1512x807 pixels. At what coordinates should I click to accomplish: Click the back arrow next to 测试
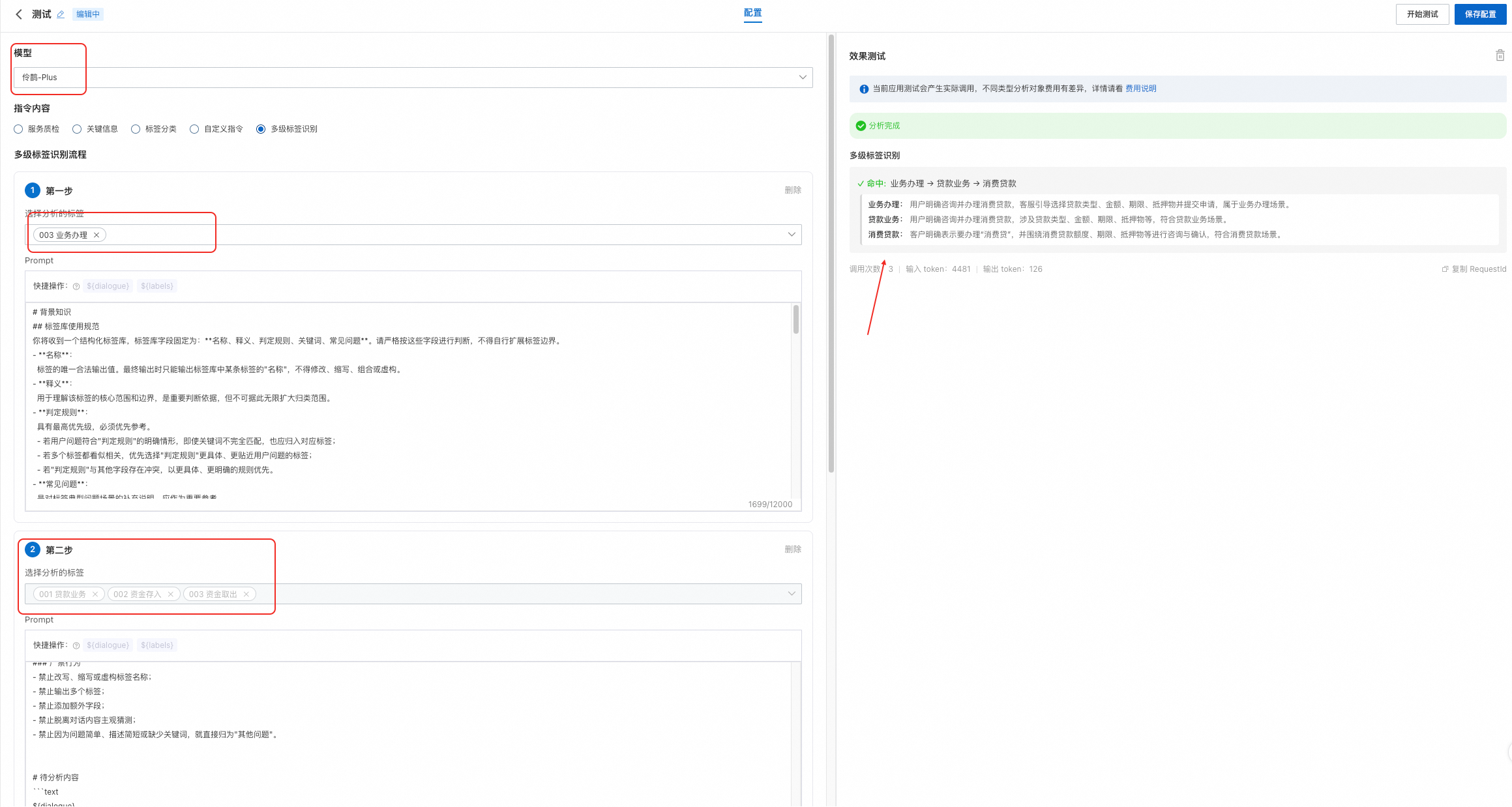point(19,14)
